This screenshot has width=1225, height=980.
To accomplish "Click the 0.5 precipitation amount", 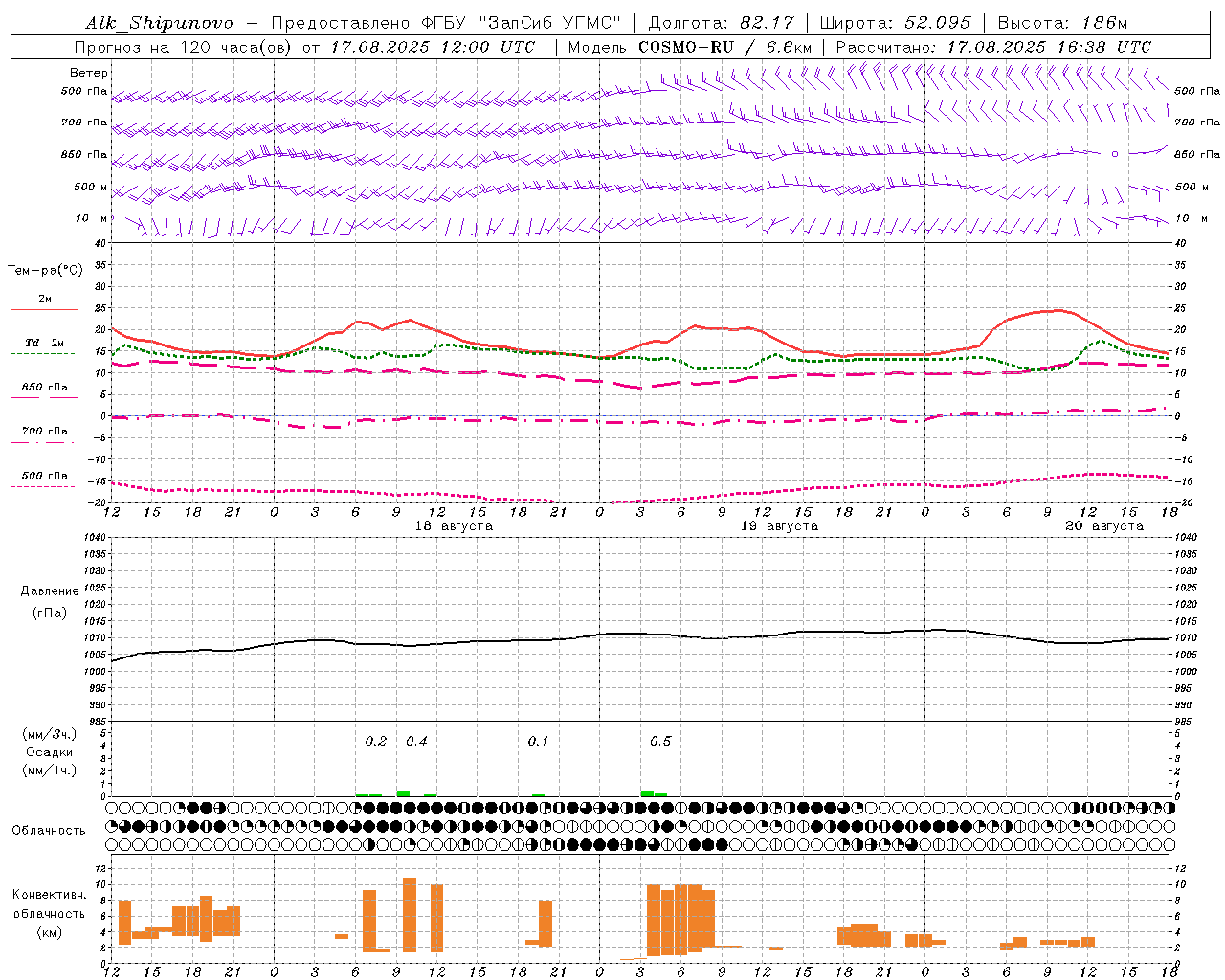I will [660, 742].
